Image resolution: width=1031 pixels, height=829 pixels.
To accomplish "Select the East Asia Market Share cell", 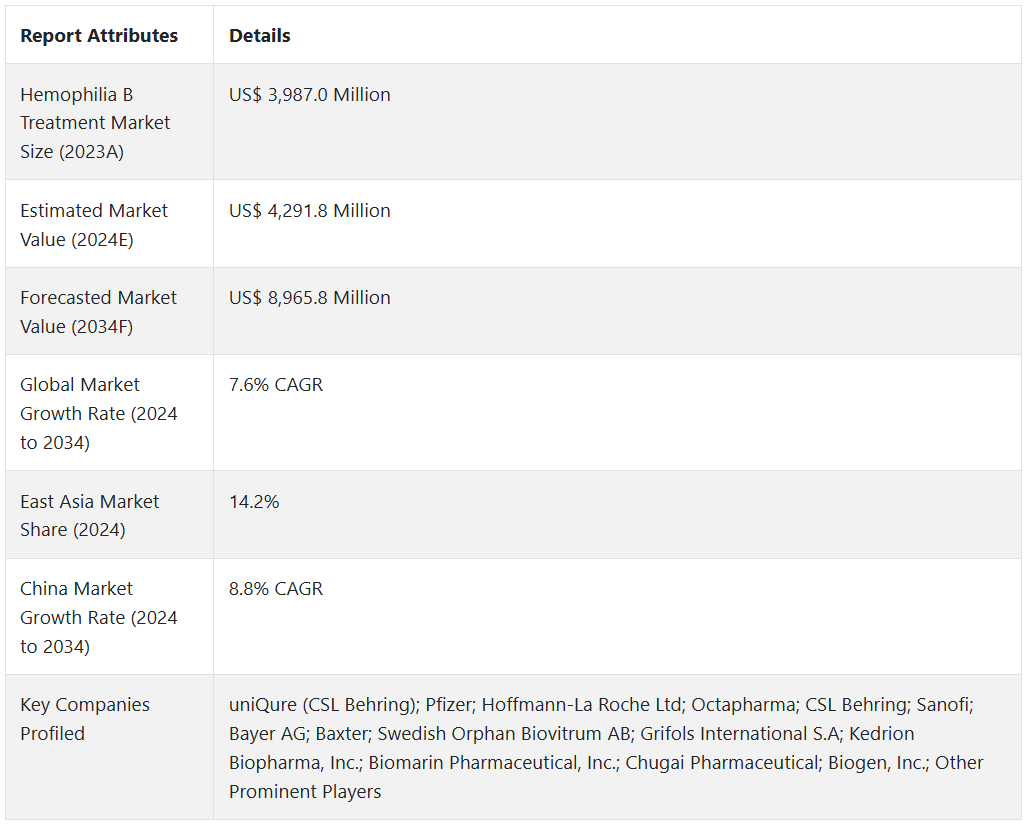I will click(x=90, y=515).
